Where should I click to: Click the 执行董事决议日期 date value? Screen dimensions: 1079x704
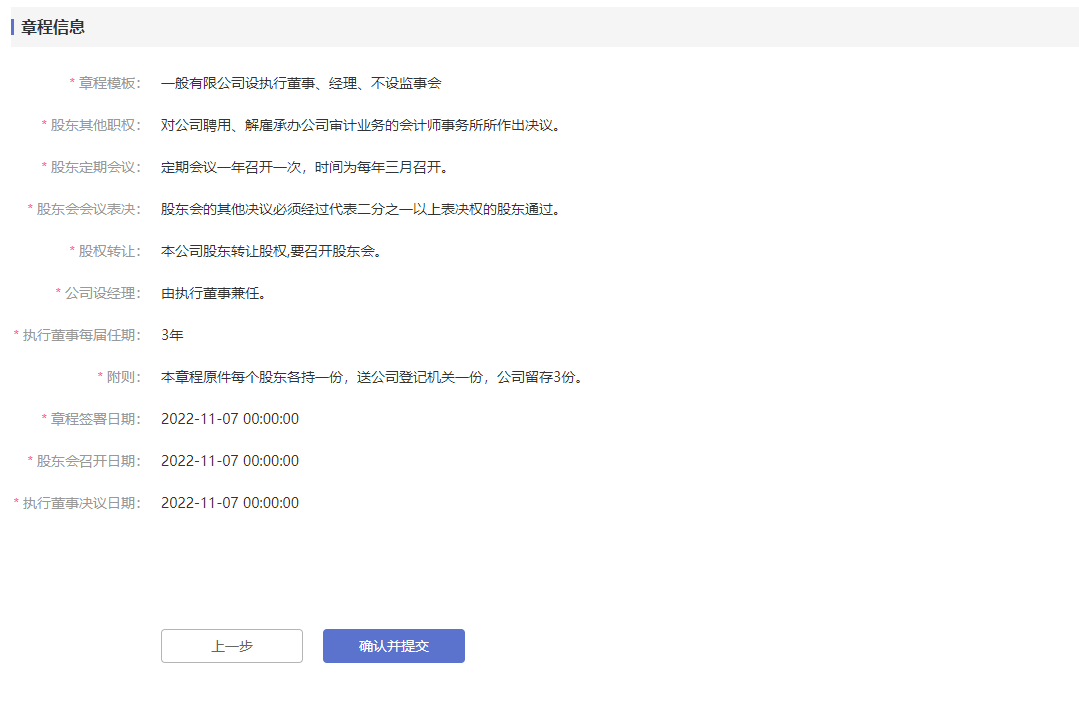click(230, 503)
